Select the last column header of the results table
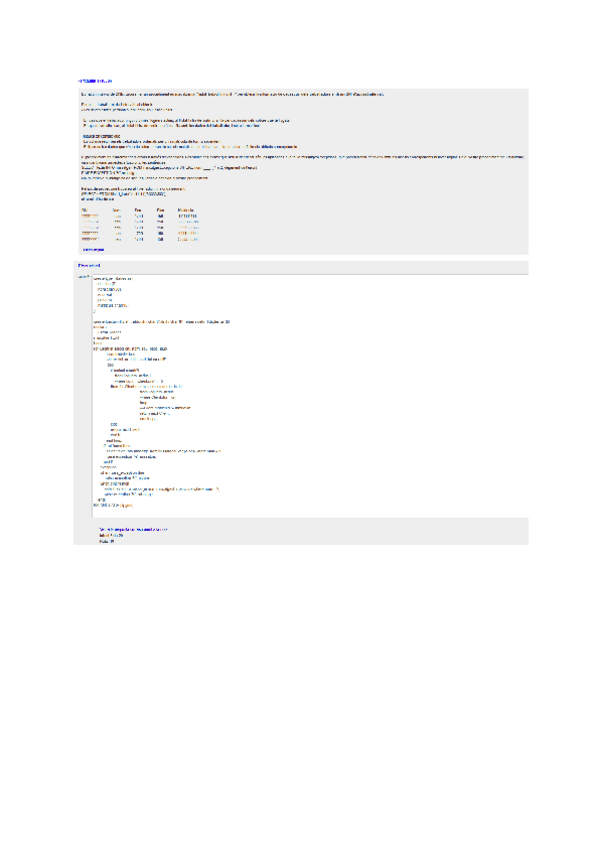The width and height of the screenshot is (600, 848). [186, 210]
